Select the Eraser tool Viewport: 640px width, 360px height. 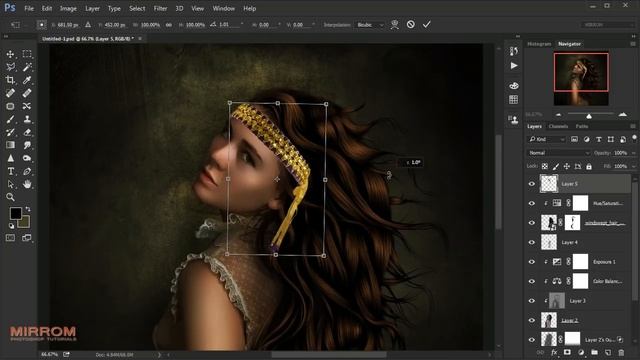coord(27,132)
